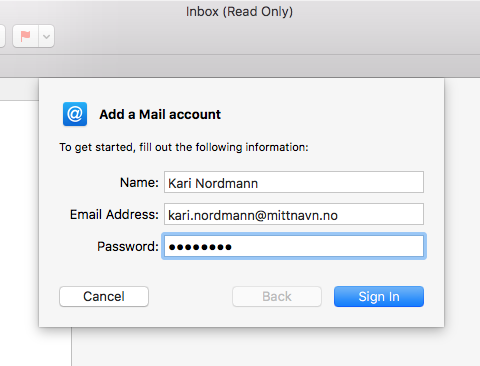Viewport: 480px width, 366px height.
Task: Click the Add a Mail account heading
Action: click(x=160, y=114)
